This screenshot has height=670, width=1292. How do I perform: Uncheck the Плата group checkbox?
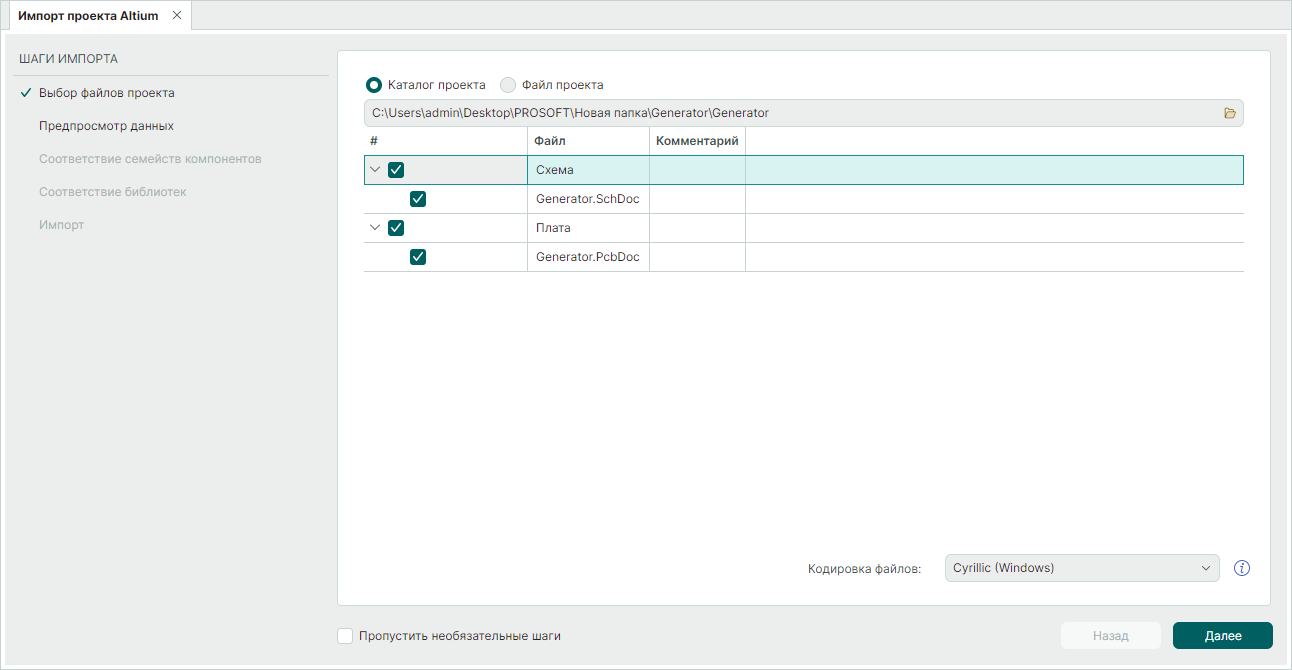(396, 228)
